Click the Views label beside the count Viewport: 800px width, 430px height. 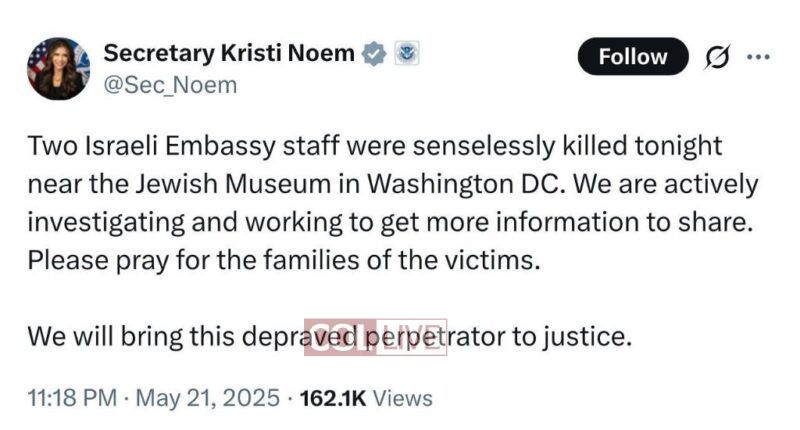coord(404,398)
